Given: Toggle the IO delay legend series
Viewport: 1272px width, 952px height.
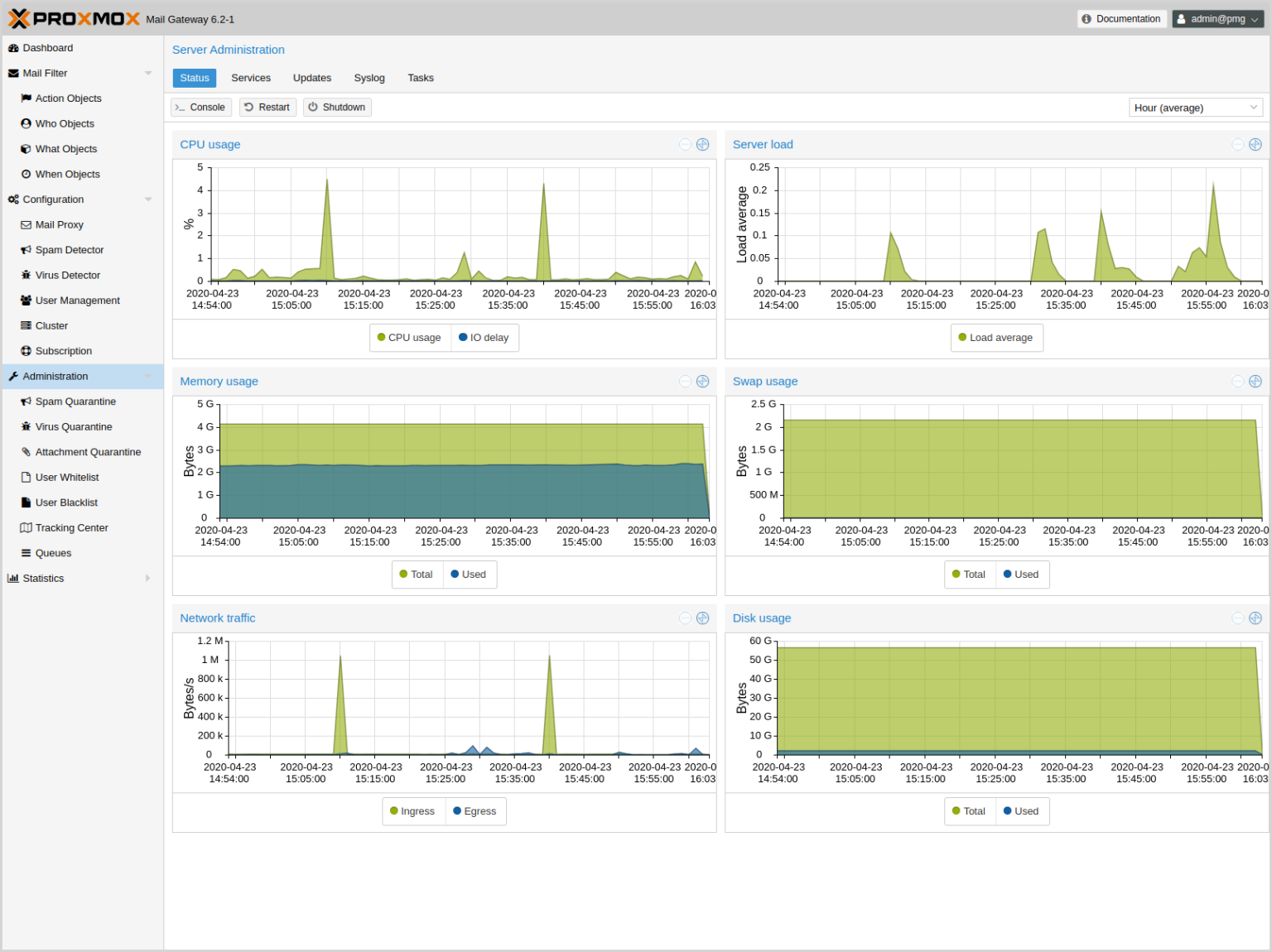Looking at the screenshot, I should coord(484,338).
